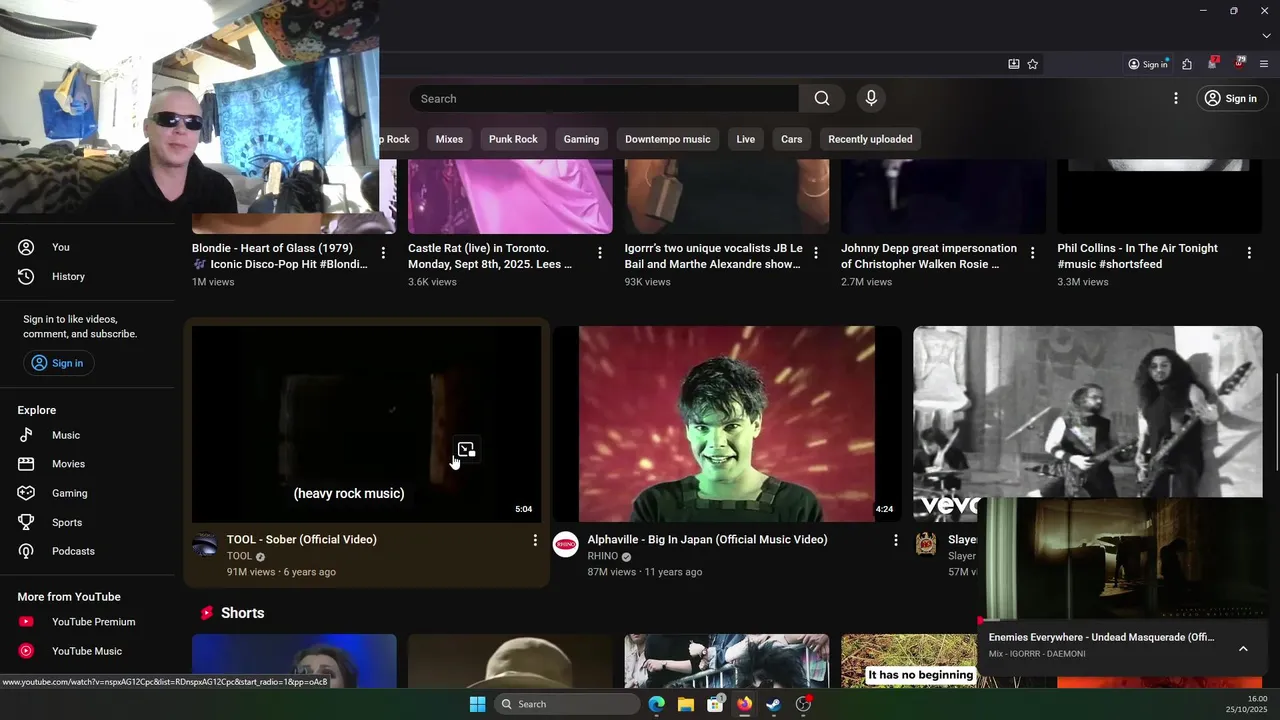Select the Recently uploaded filter chip

[x=870, y=139]
